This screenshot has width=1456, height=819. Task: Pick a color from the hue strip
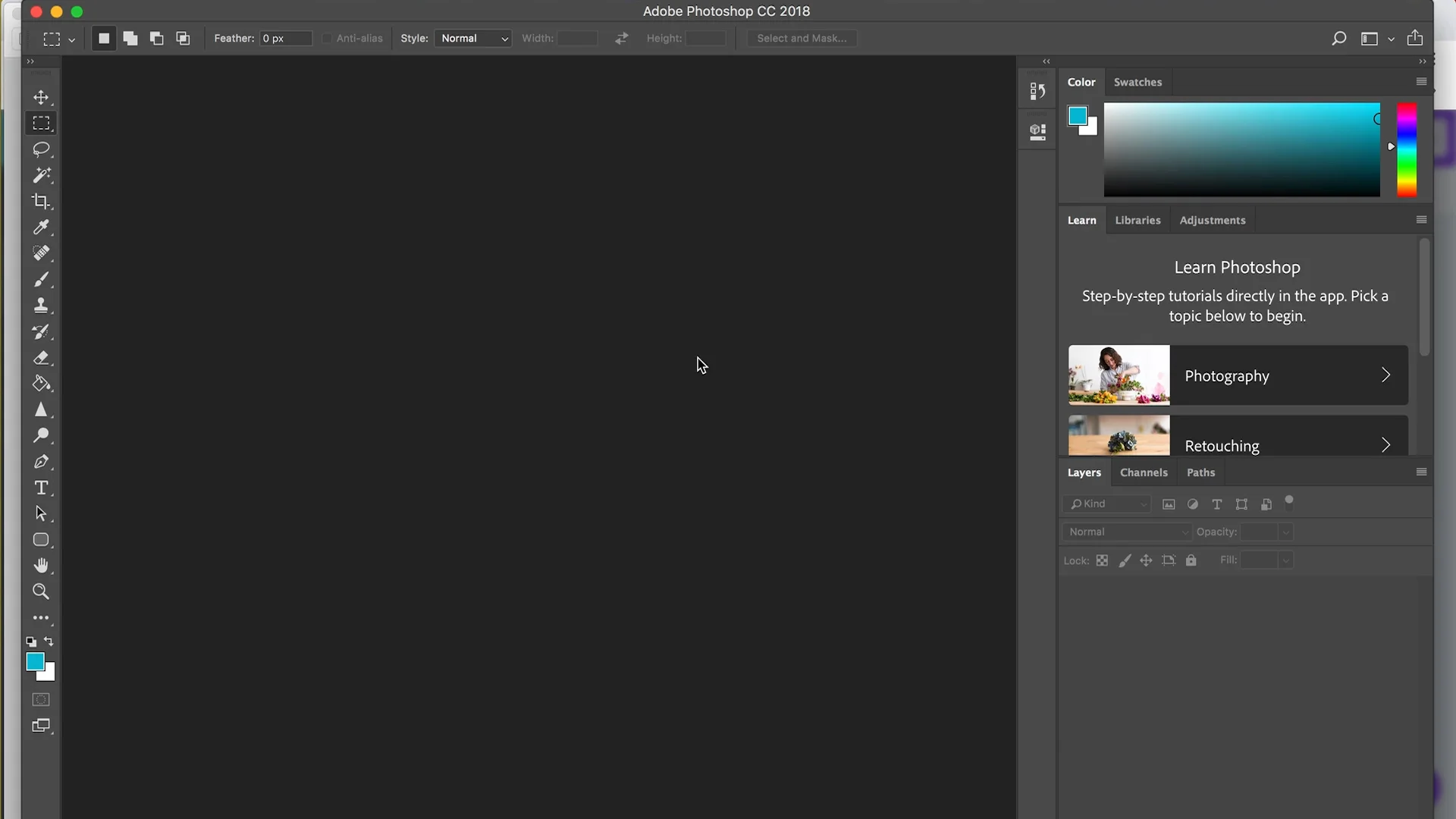(1407, 152)
